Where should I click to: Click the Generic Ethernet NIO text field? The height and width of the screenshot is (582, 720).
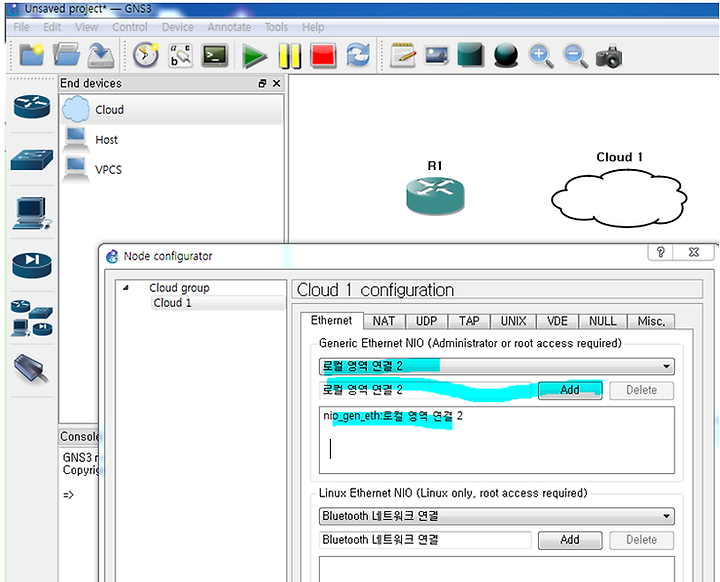click(426, 390)
